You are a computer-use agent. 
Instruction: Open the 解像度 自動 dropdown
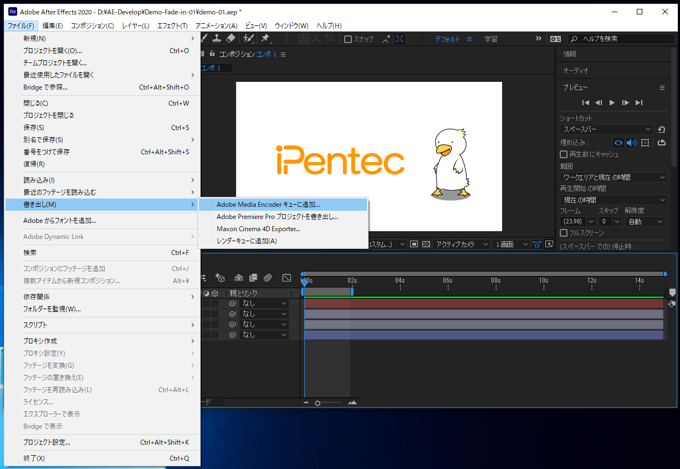click(x=645, y=222)
